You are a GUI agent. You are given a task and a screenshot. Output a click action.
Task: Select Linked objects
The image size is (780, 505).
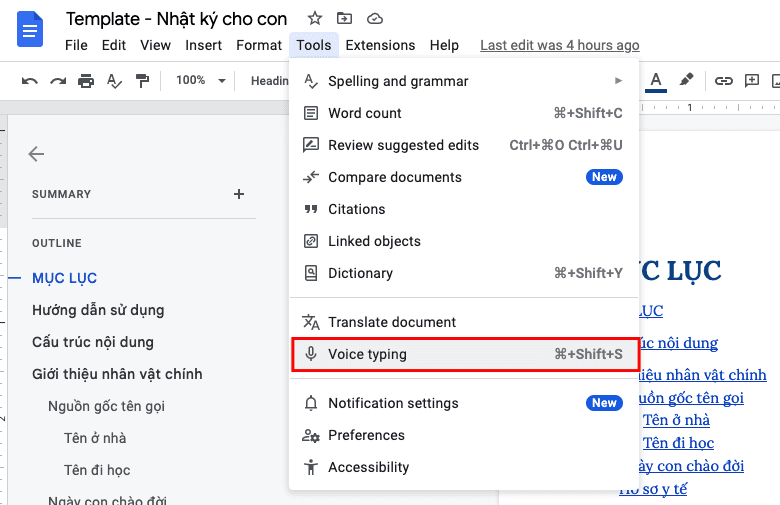464,241
